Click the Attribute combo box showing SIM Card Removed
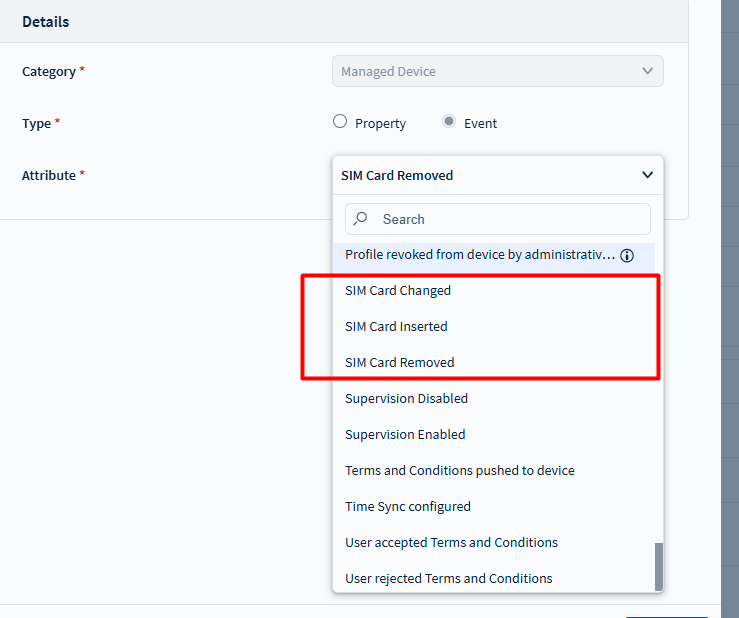 click(480, 175)
